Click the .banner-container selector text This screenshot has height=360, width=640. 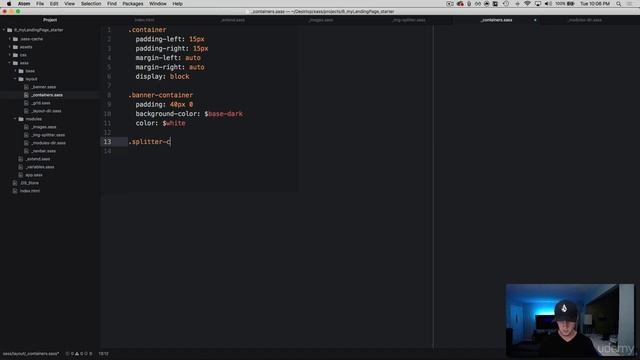coord(160,95)
